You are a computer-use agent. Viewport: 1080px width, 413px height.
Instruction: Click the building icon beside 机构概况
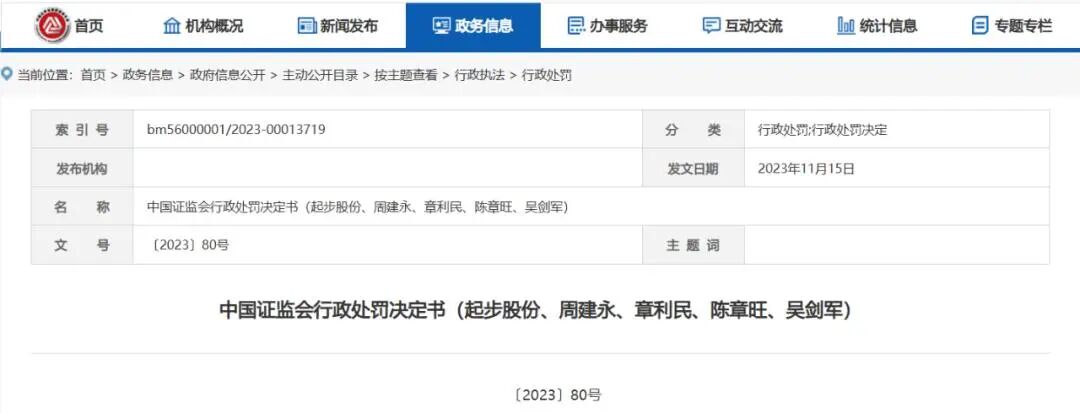click(172, 26)
